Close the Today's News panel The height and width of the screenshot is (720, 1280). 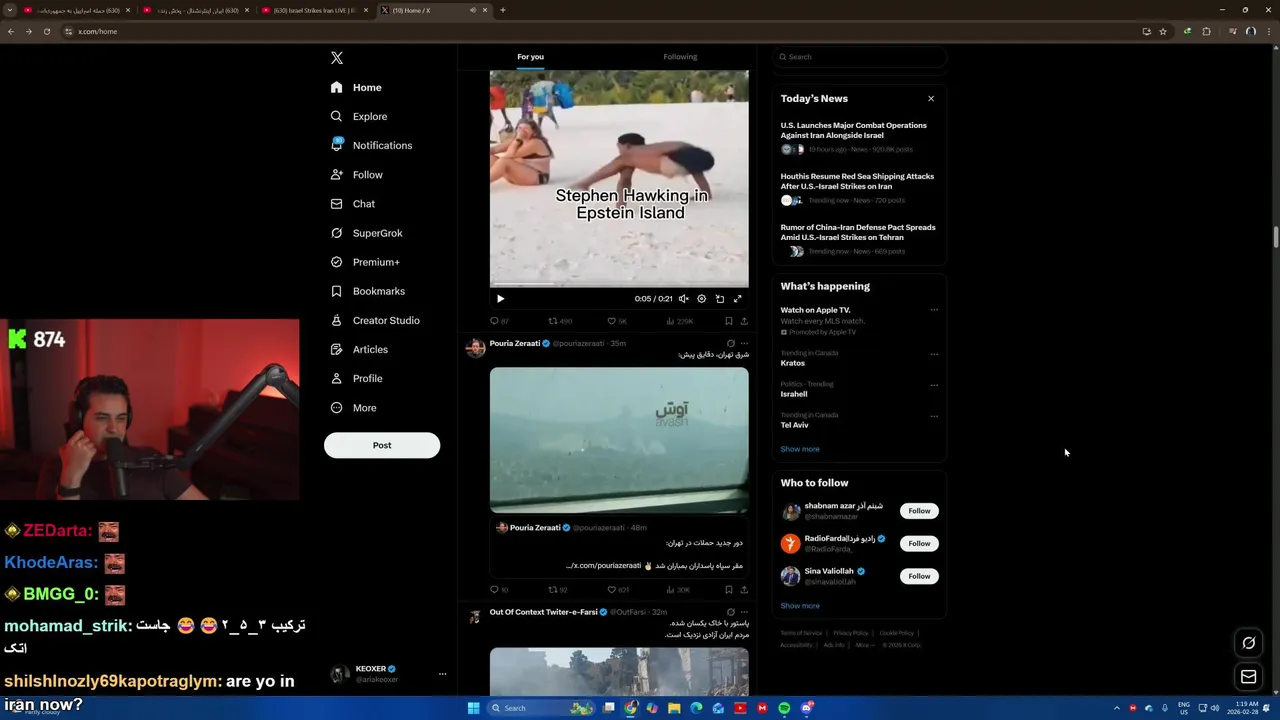[x=931, y=99]
